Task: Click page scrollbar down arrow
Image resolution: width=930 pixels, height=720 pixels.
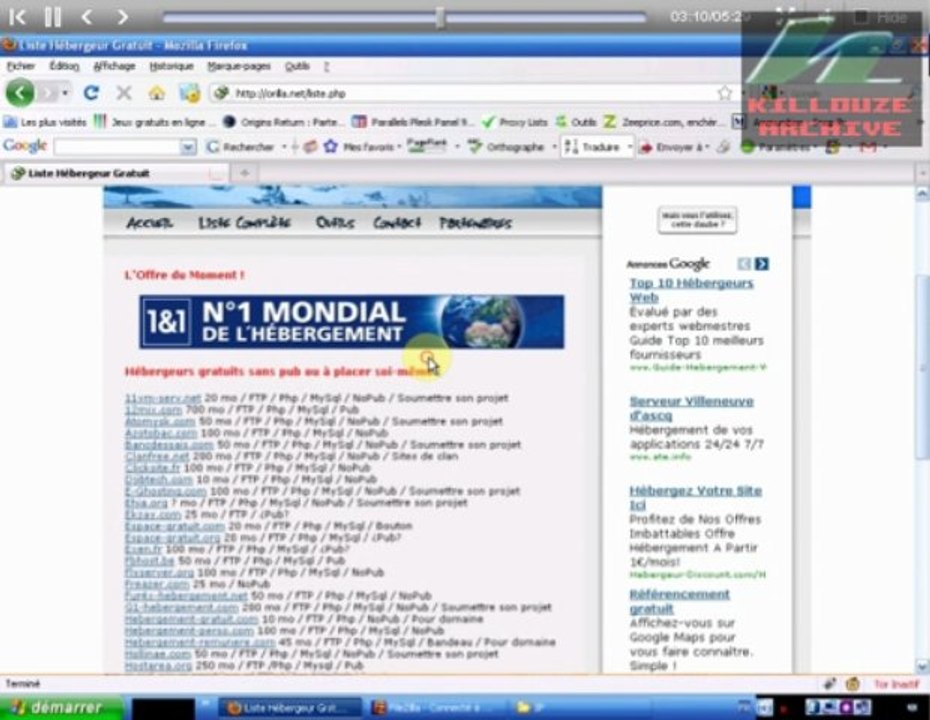Action: (922, 665)
